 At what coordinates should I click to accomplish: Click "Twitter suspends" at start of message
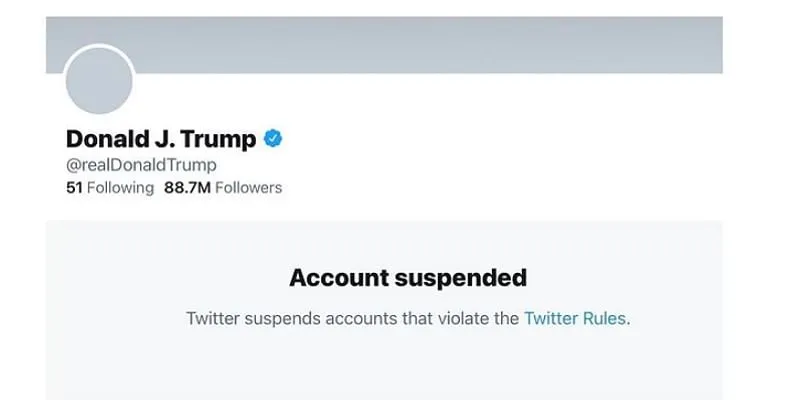coord(243,320)
